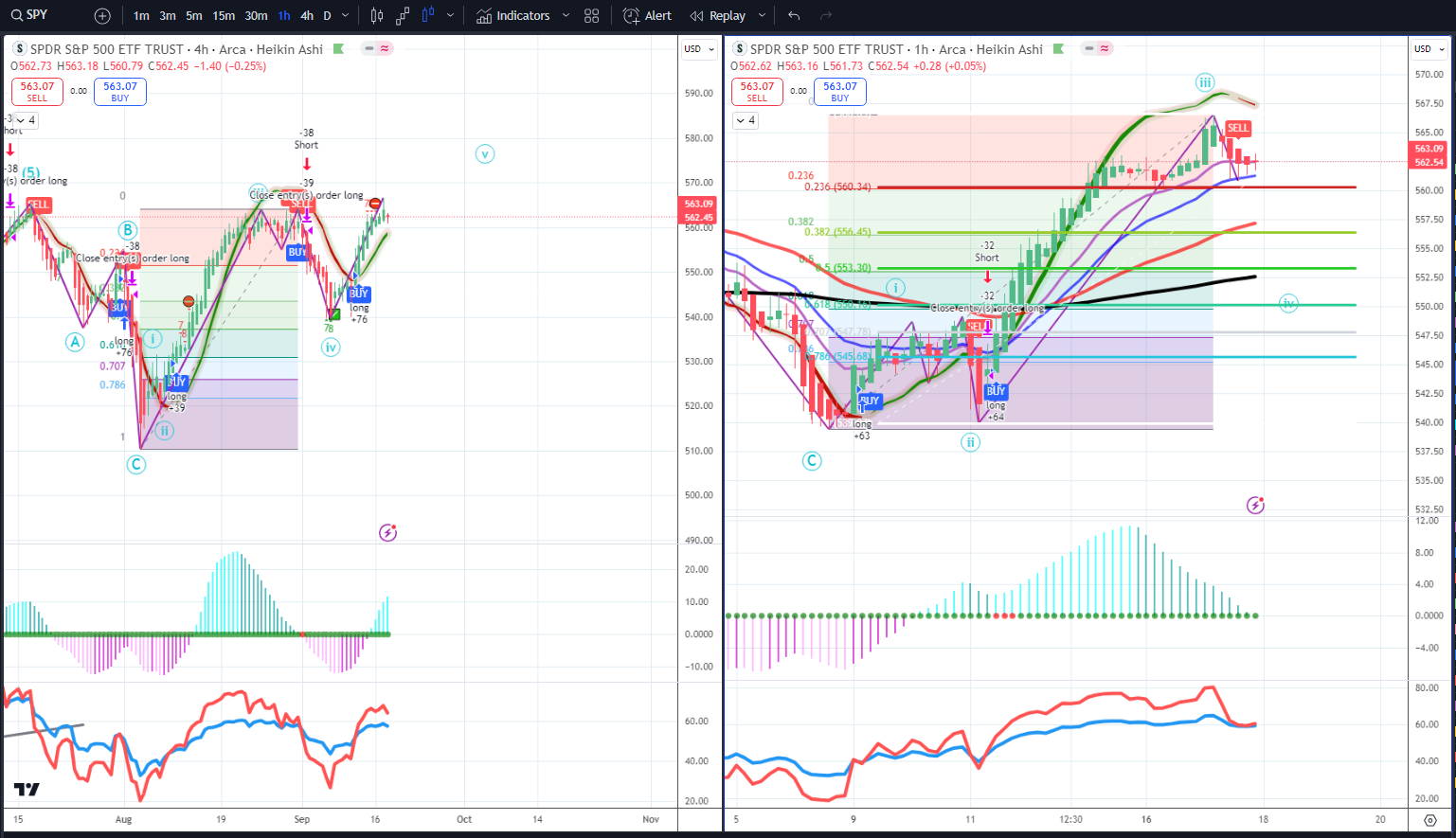The width and height of the screenshot is (1456, 838).
Task: Choose the bars chart type icon
Action: (x=377, y=16)
